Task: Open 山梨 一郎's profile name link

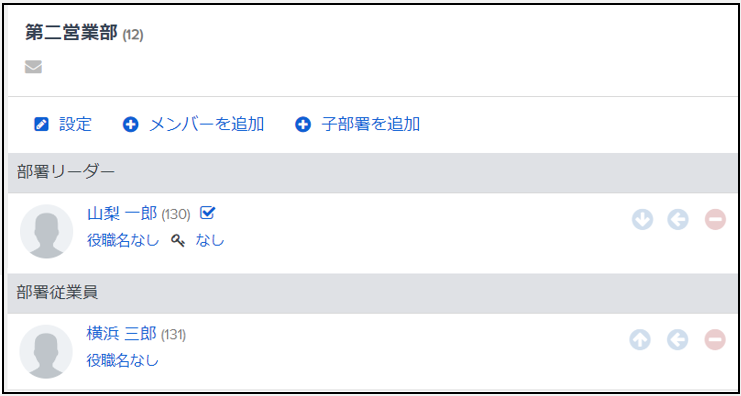Action: 122,214
